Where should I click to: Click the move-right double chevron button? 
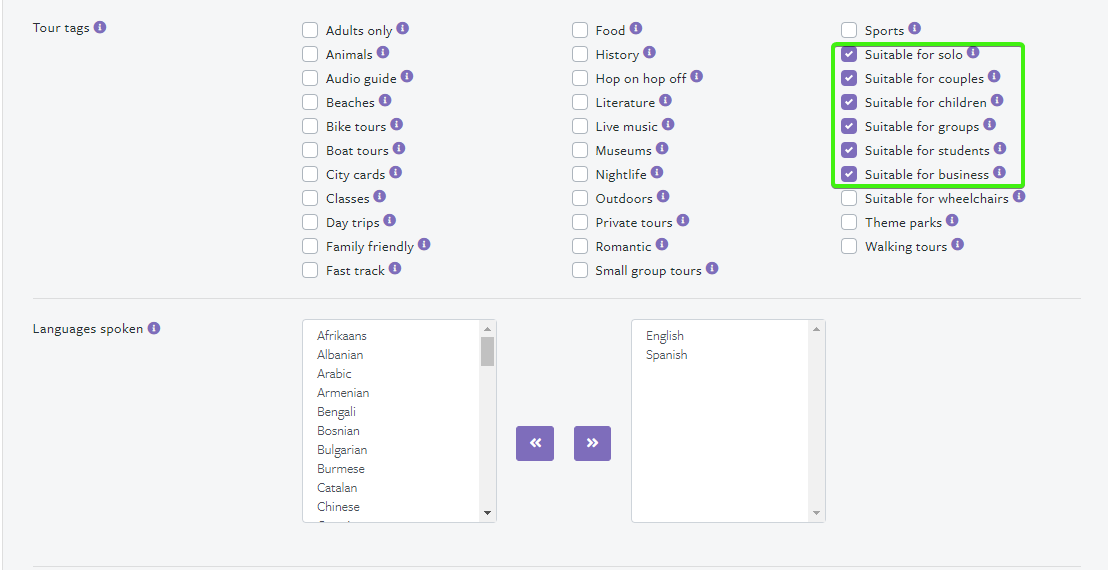pyautogui.click(x=592, y=444)
